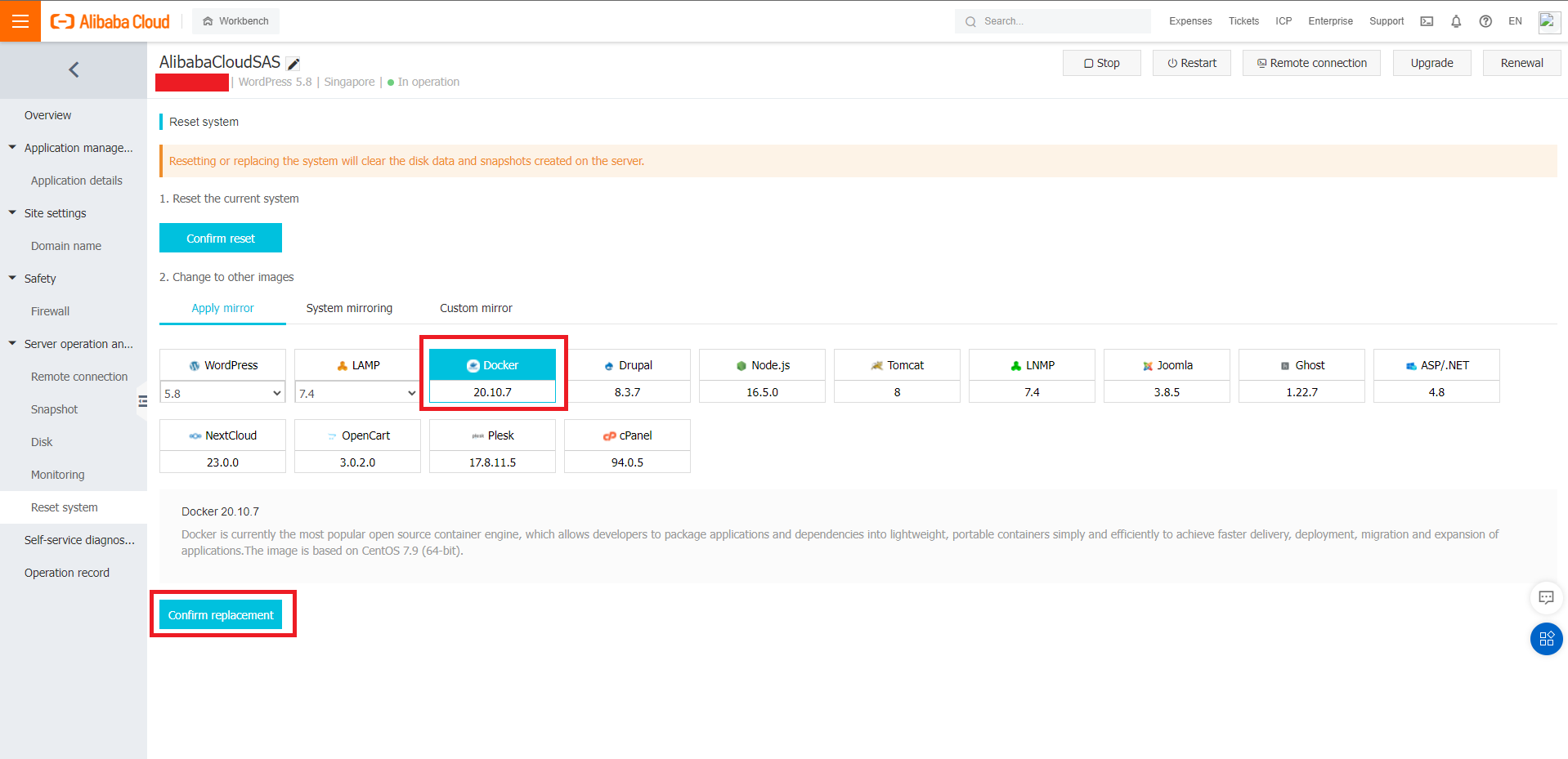Image resolution: width=1568 pixels, height=759 pixels.
Task: Open Remote connection from header
Action: click(1311, 63)
